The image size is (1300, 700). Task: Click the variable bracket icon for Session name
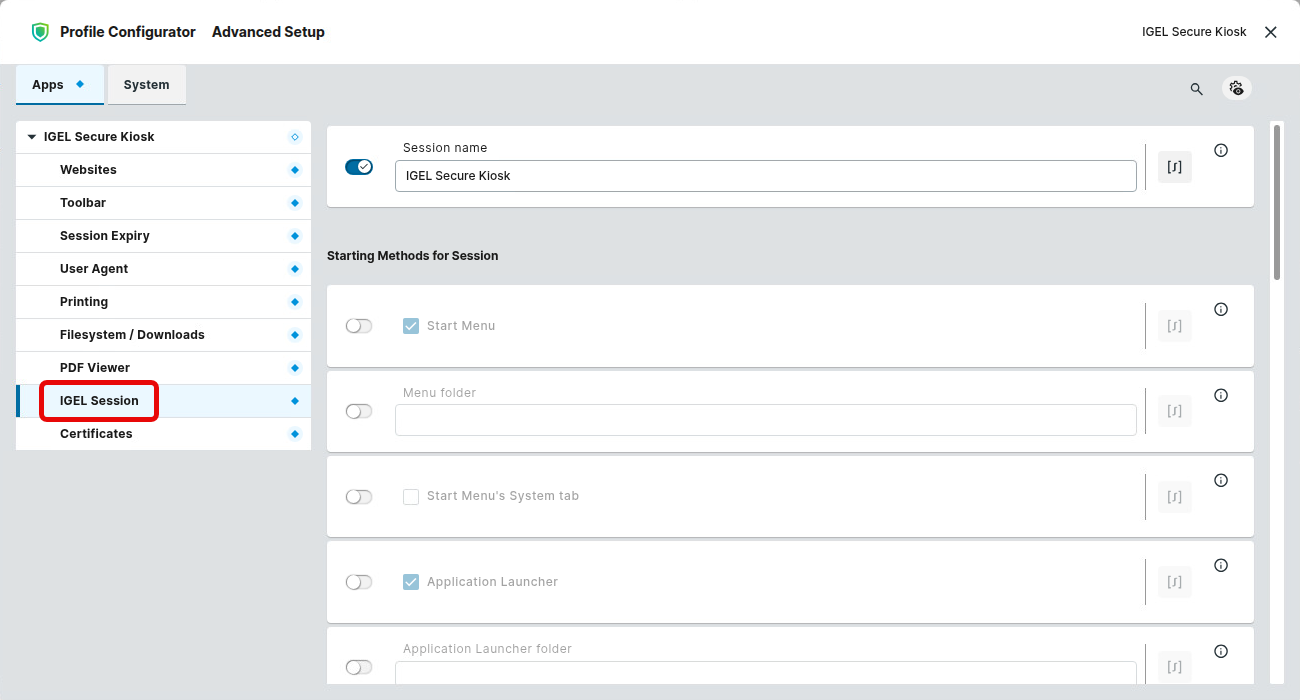1174,167
